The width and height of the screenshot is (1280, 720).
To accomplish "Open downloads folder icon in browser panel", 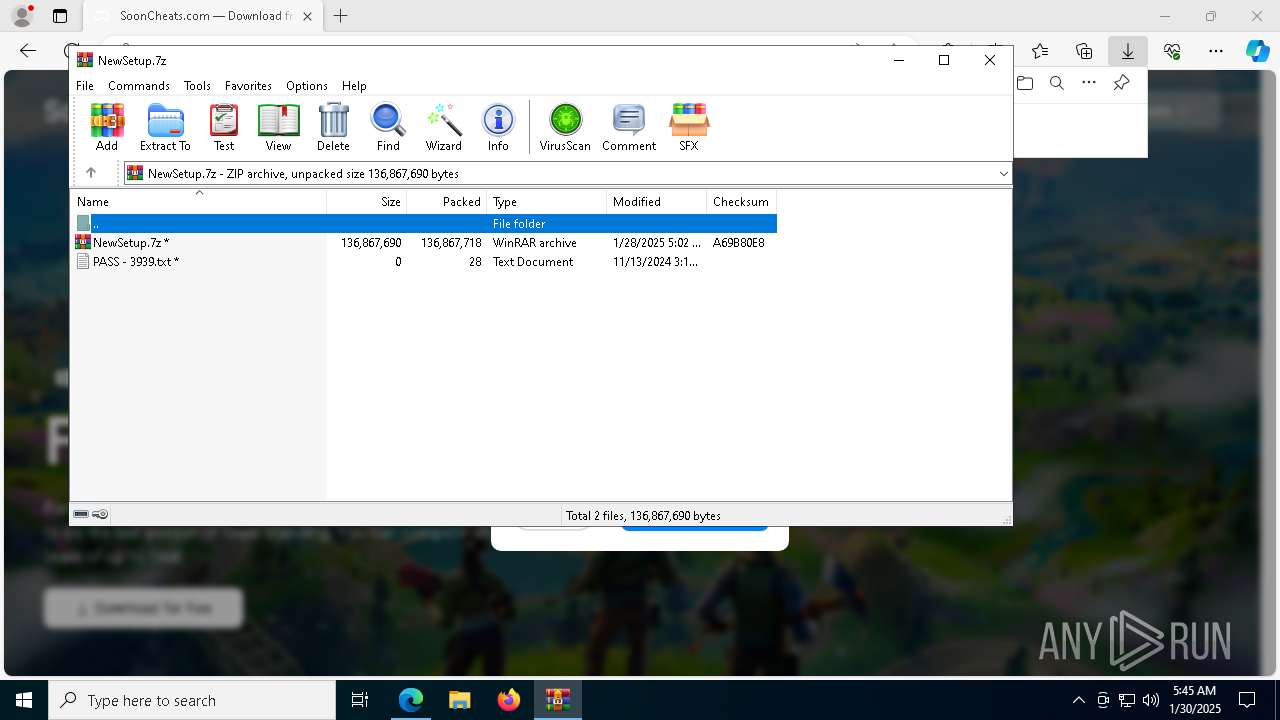I will tap(1025, 83).
